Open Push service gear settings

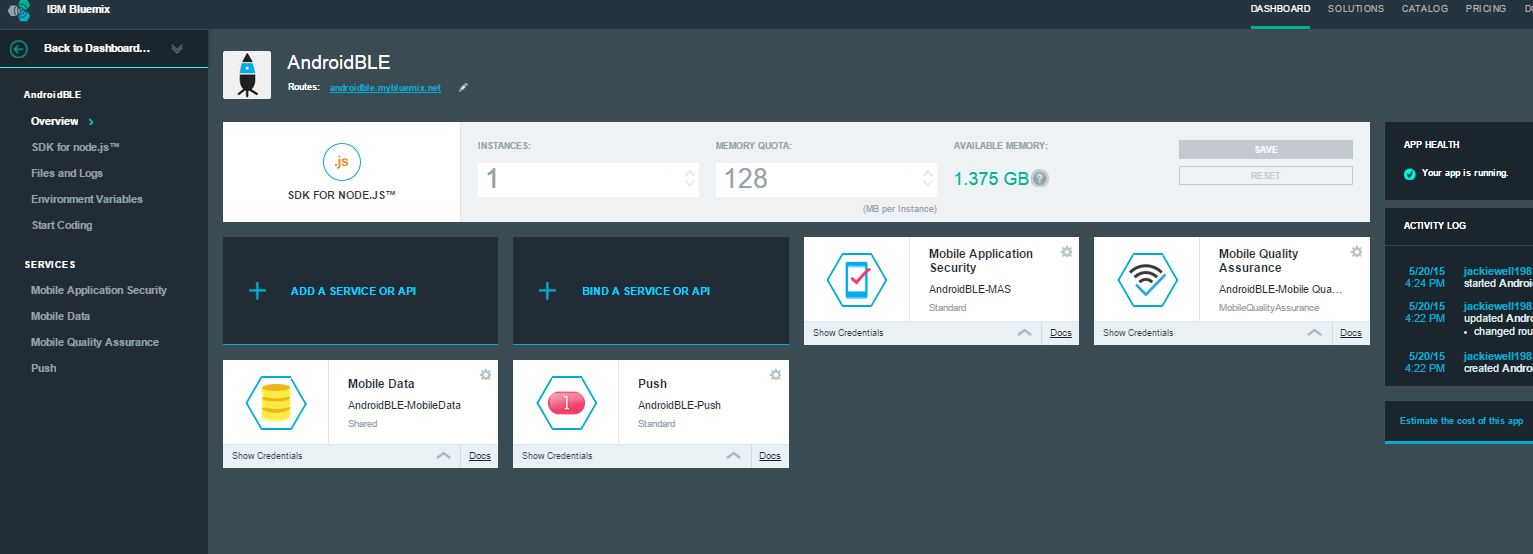775,374
